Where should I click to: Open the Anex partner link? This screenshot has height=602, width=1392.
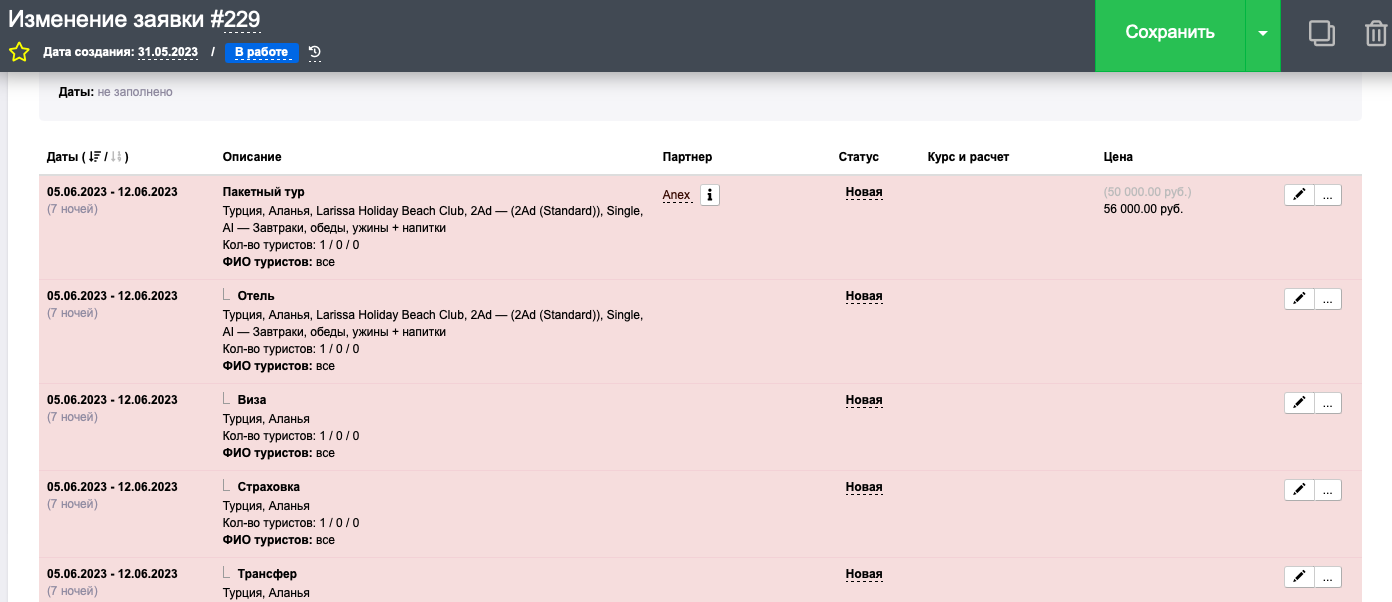677,195
